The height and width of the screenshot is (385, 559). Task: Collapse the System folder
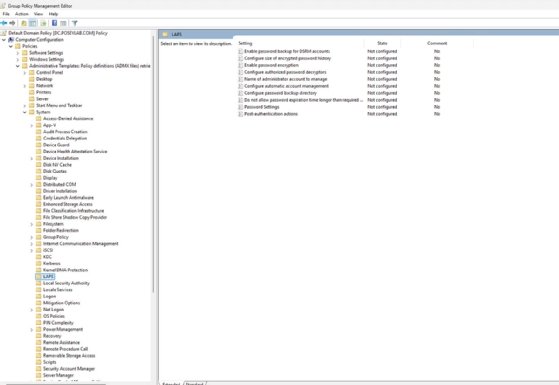tap(25, 112)
